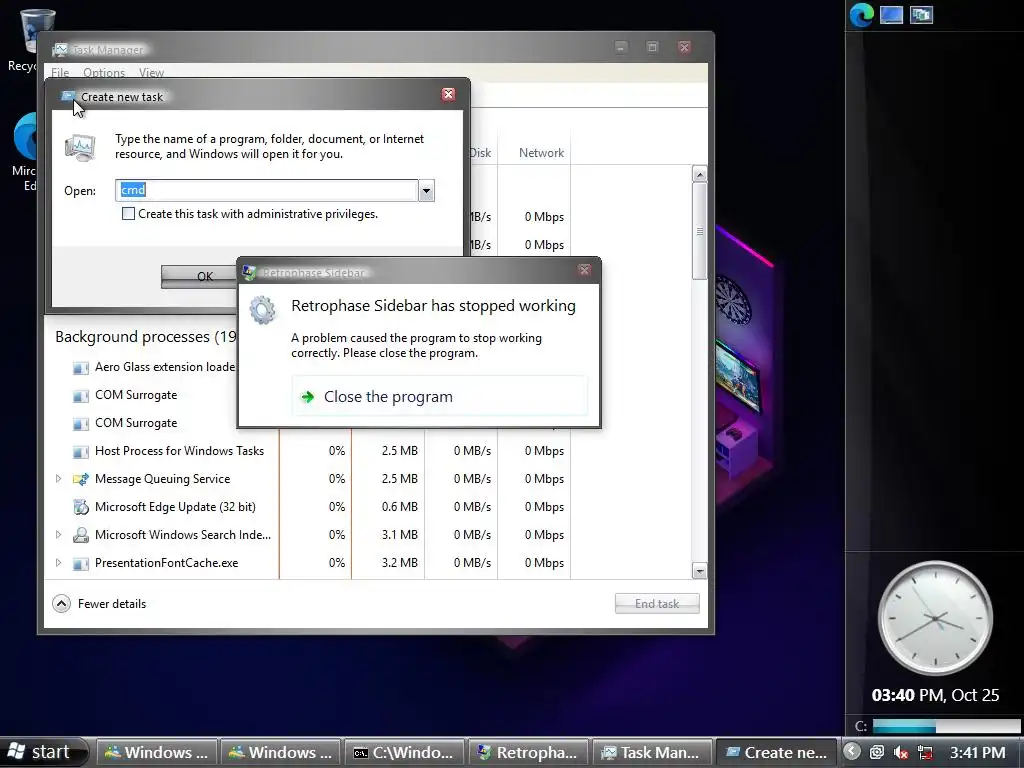
Task: Click Message Queuing Service icon
Action: [80, 479]
